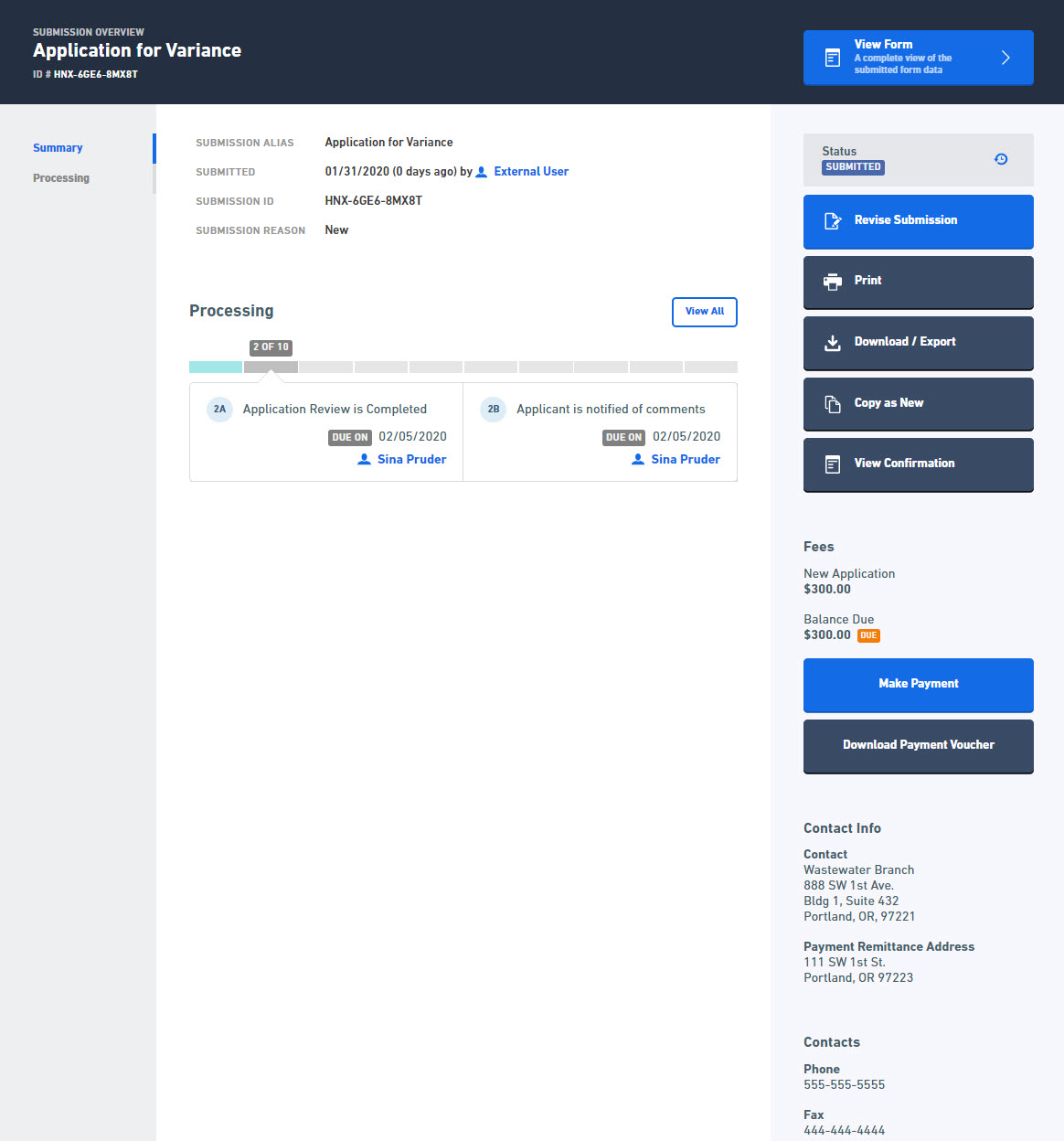The width and height of the screenshot is (1064, 1141).
Task: Click the Wastewater Branch contact text
Action: click(859, 870)
